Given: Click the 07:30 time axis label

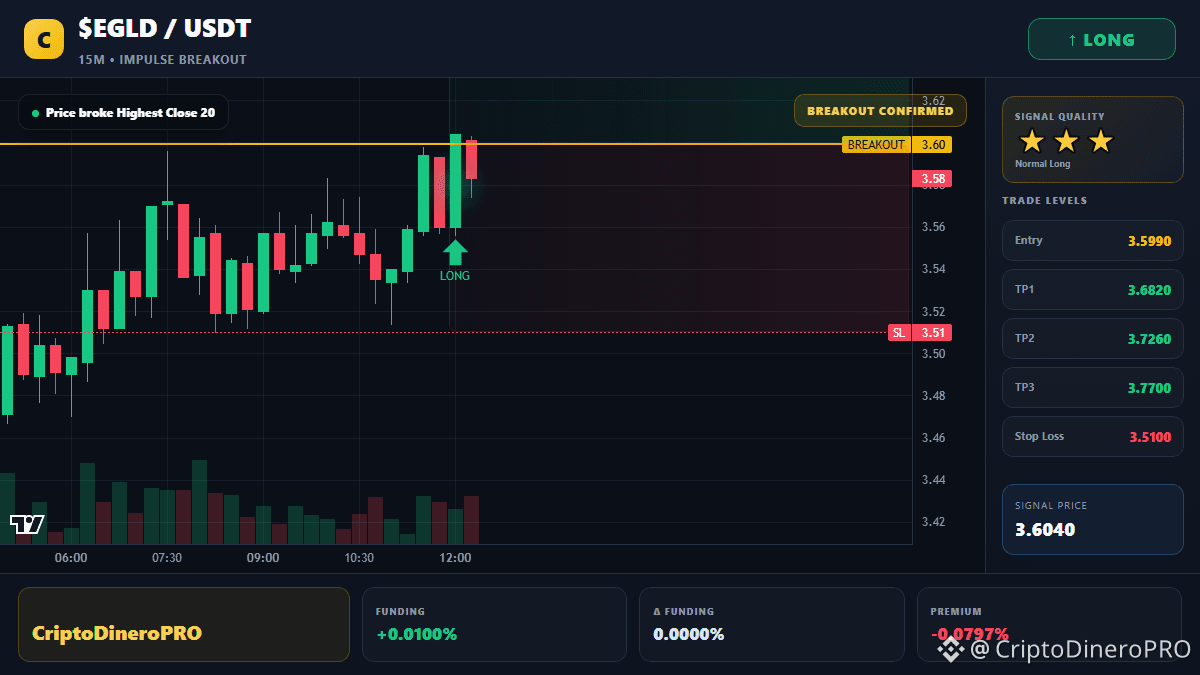Looking at the screenshot, I should pos(167,558).
